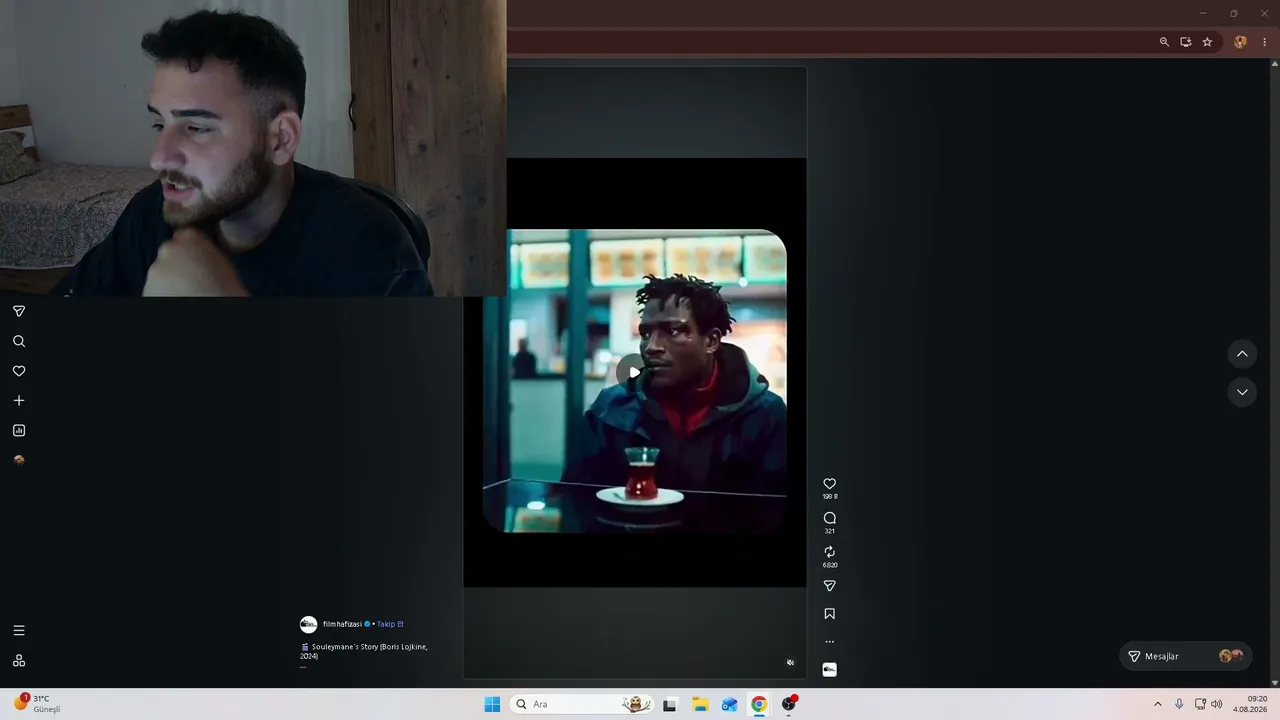Screen dimensions: 1280x720
Task: Open the hamburger more menu in the sidebar
Action: [19, 630]
